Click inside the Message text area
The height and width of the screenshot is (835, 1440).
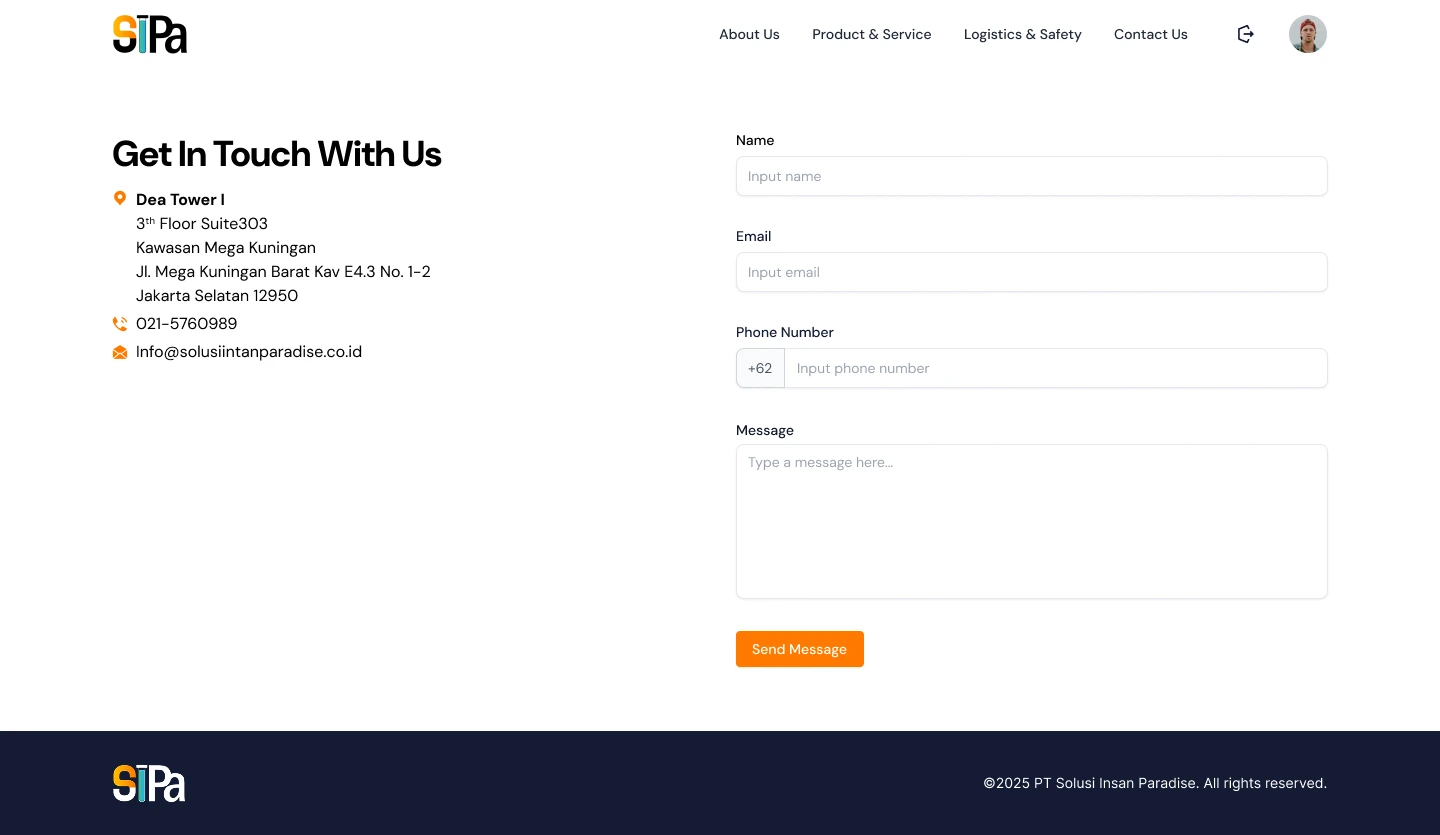click(1031, 521)
